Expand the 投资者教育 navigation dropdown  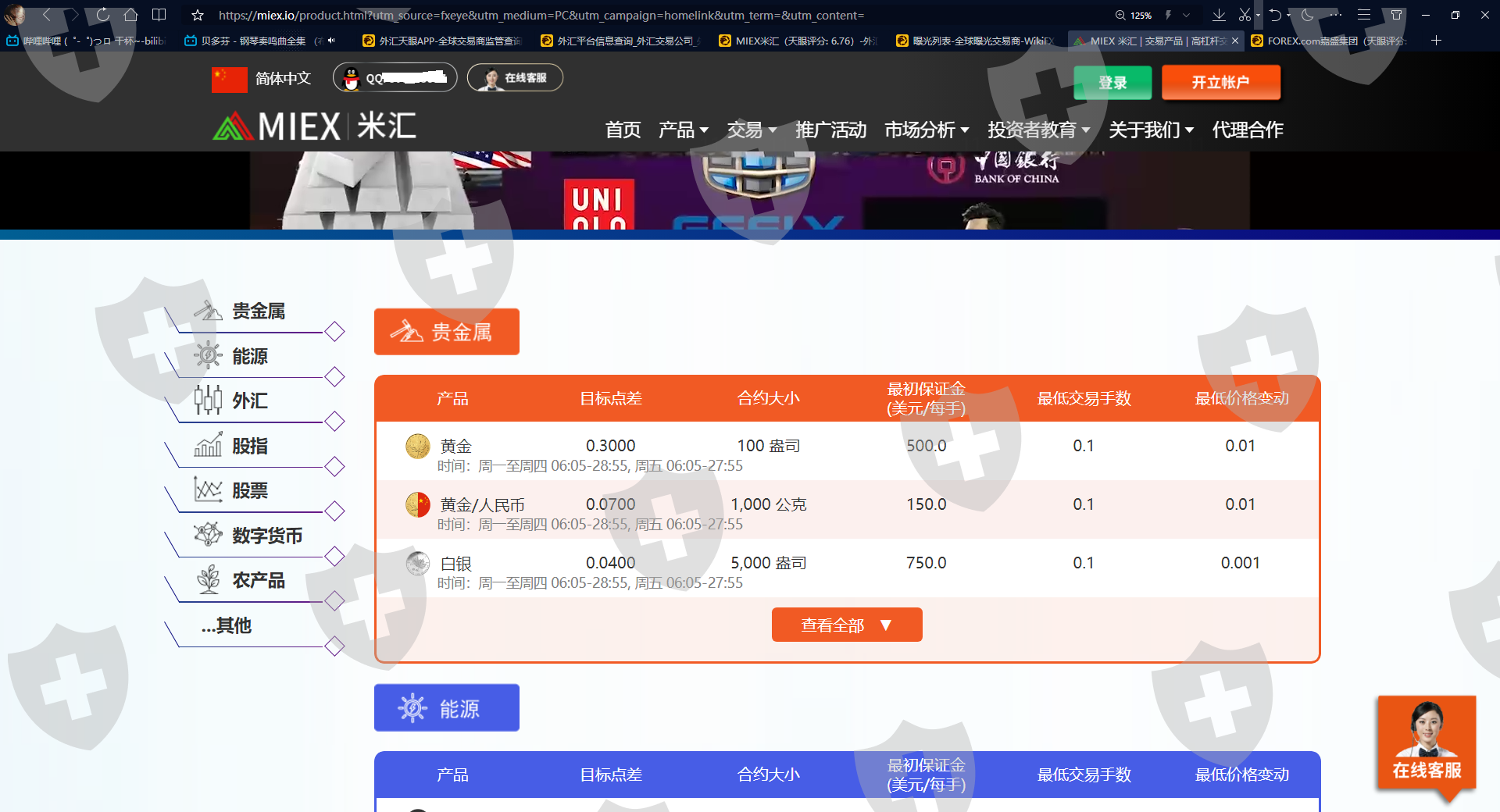[x=1039, y=130]
